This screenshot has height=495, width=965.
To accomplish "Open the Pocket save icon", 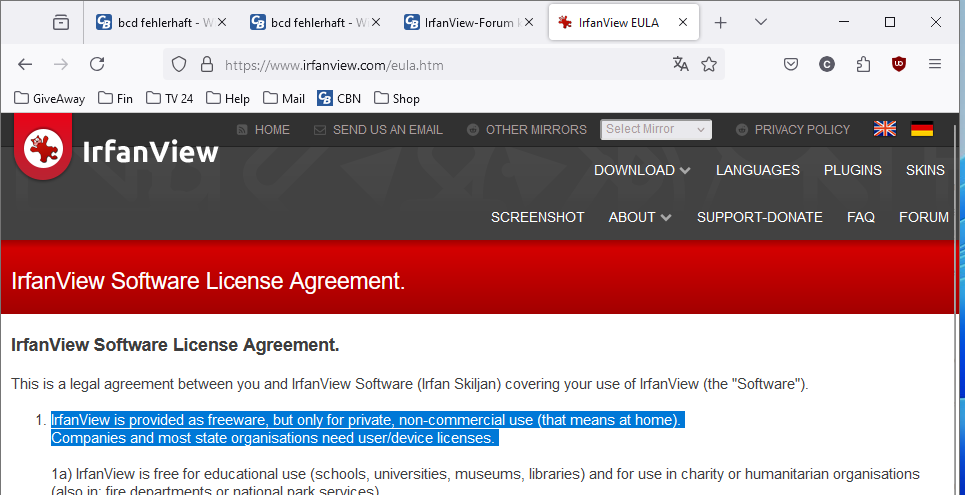I will 791,64.
